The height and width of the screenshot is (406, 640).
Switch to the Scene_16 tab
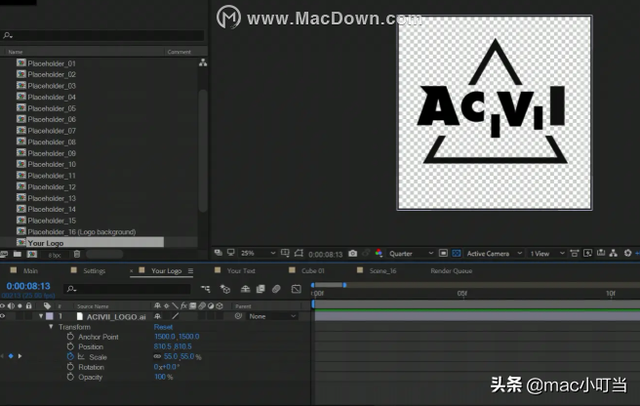click(383, 271)
